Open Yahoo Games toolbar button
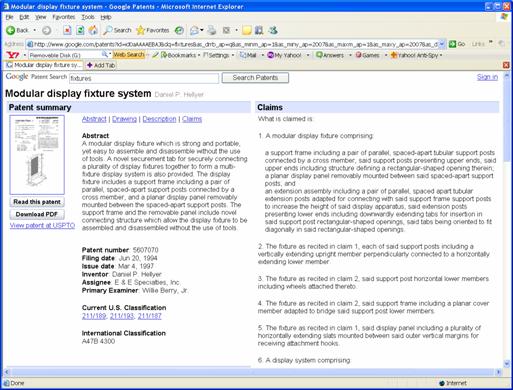 pyautogui.click(x=367, y=55)
